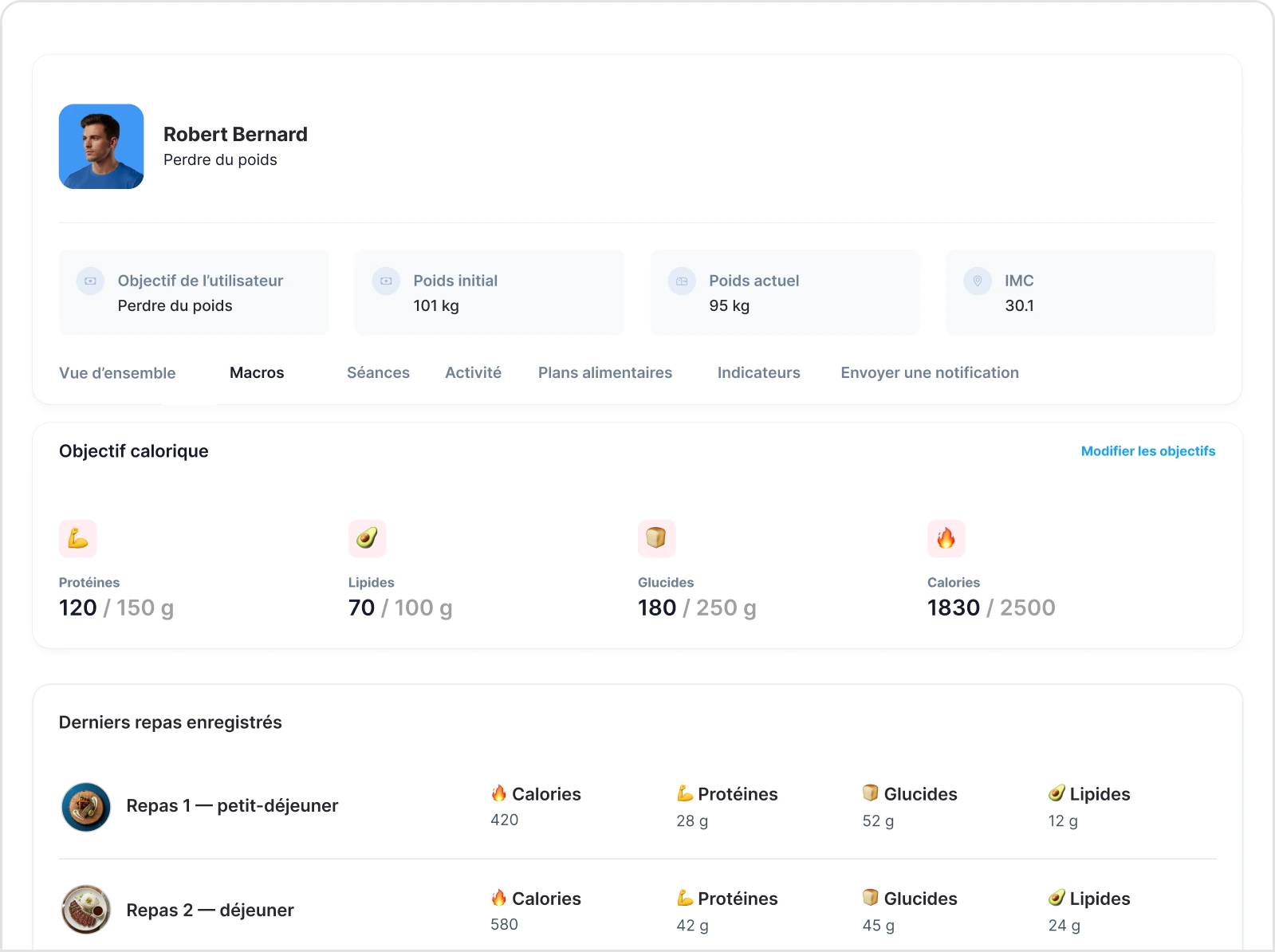Click the Lipides avocado icon in Objectif calorique
The height and width of the screenshot is (952, 1275).
pos(368,539)
